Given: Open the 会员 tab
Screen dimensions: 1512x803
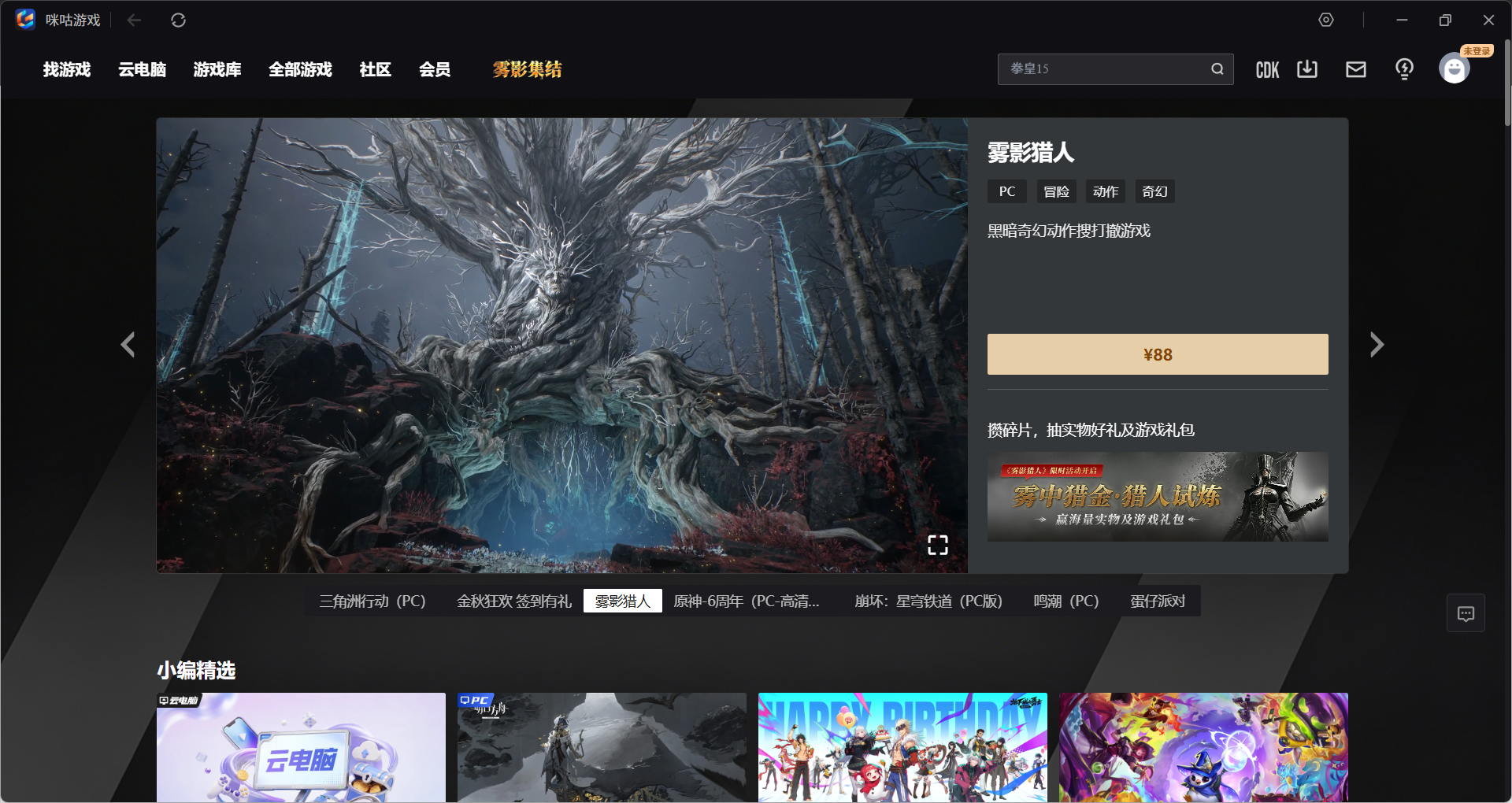Looking at the screenshot, I should pos(435,69).
